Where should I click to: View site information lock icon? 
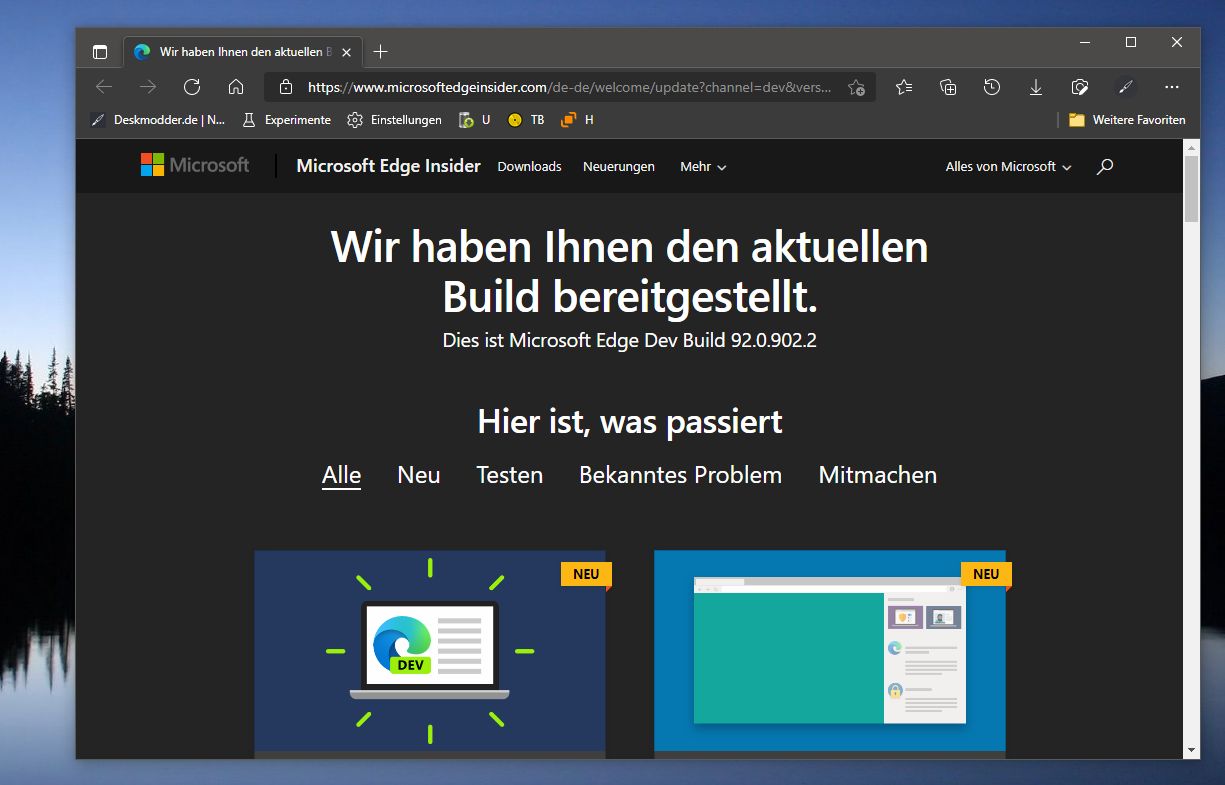point(286,87)
